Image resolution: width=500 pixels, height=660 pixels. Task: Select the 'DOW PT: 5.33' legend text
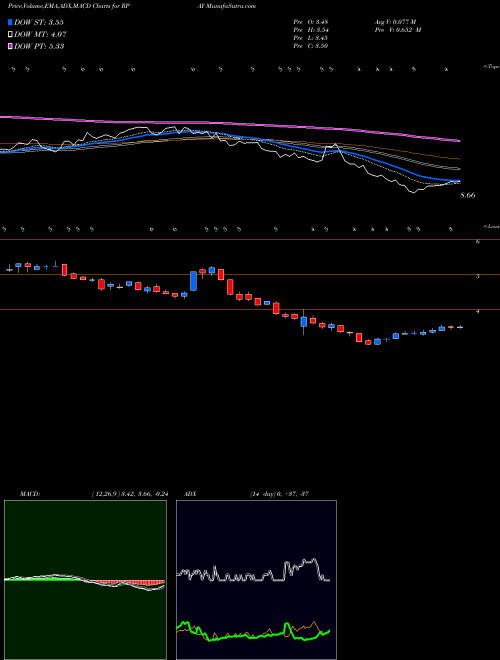point(39,46)
